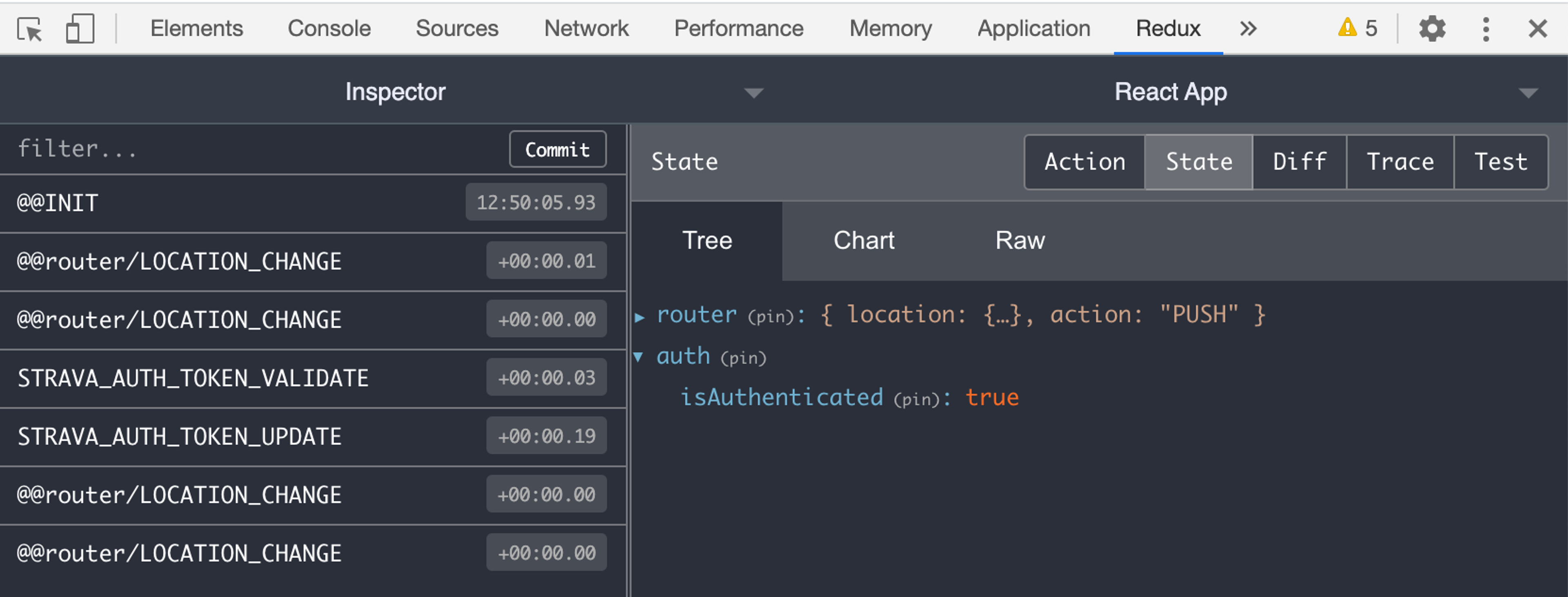The height and width of the screenshot is (597, 1568).
Task: Toggle the device toolbar icon
Action: 80,29
